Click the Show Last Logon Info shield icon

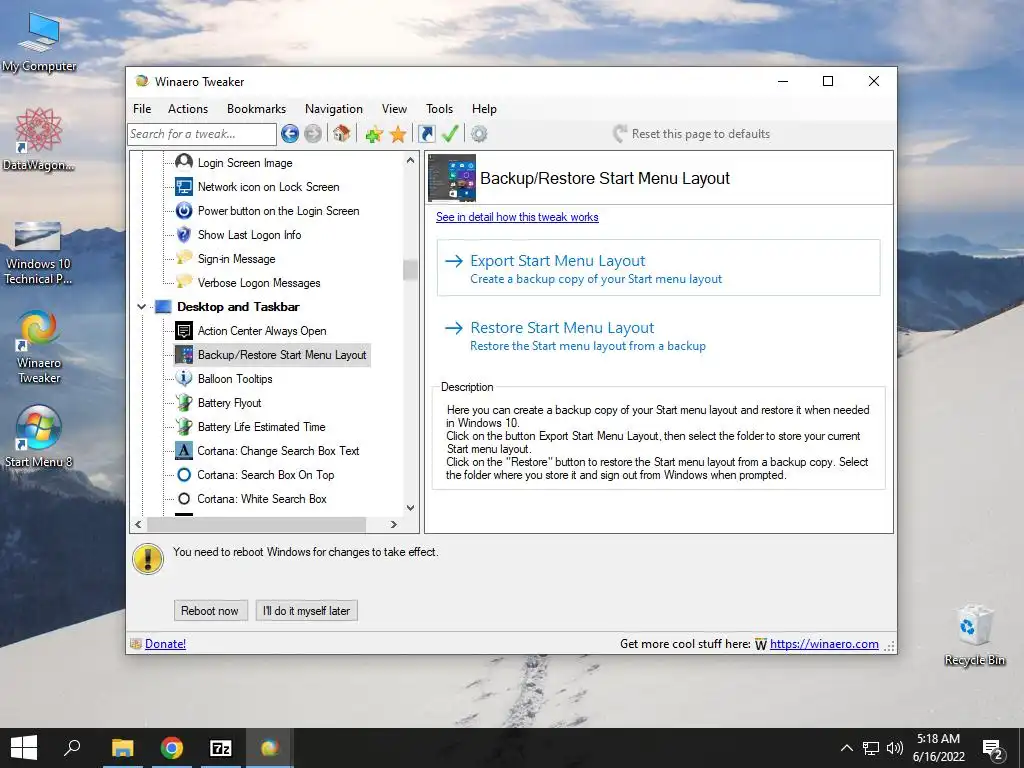184,234
